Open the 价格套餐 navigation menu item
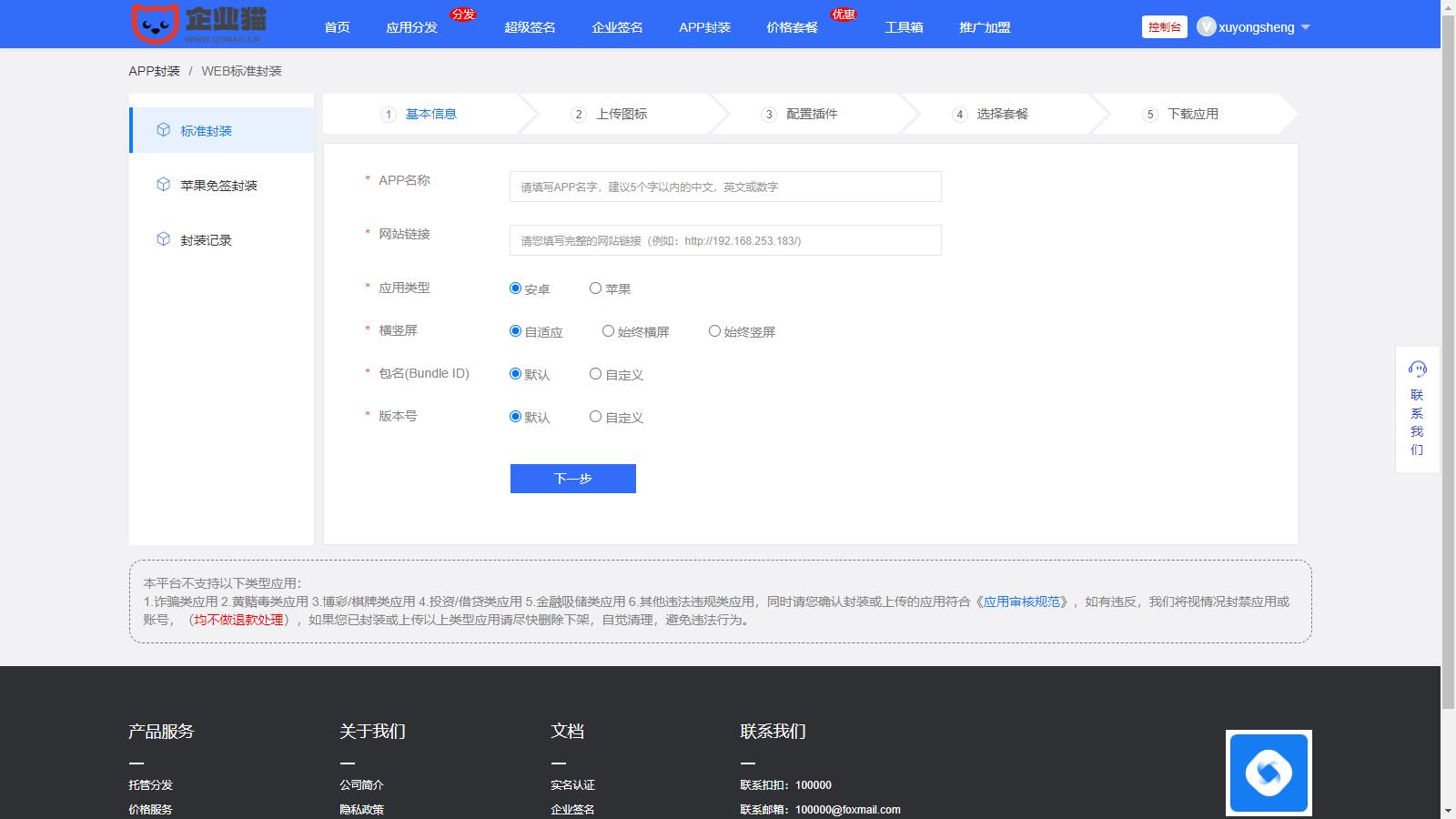The height and width of the screenshot is (819, 1456). (x=792, y=27)
